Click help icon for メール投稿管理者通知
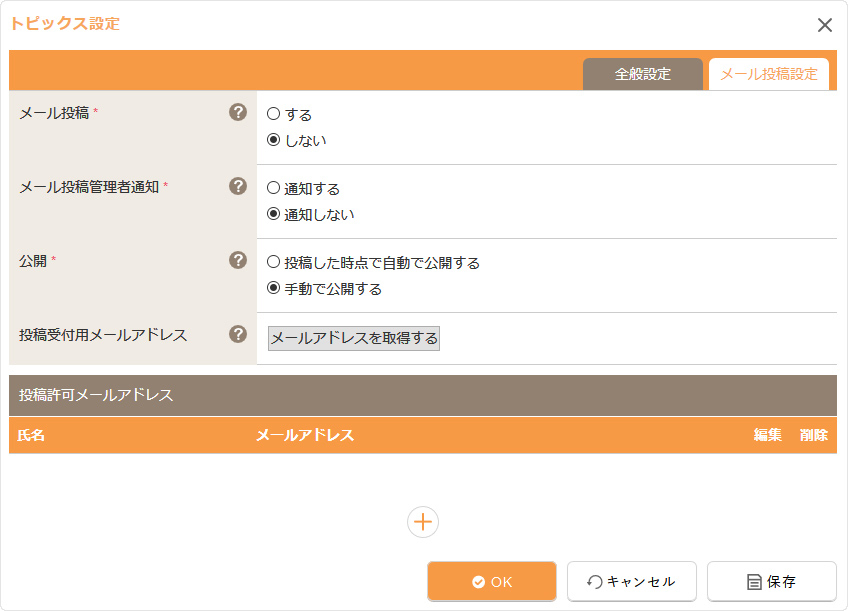Viewport: 848px width, 611px height. click(x=238, y=186)
